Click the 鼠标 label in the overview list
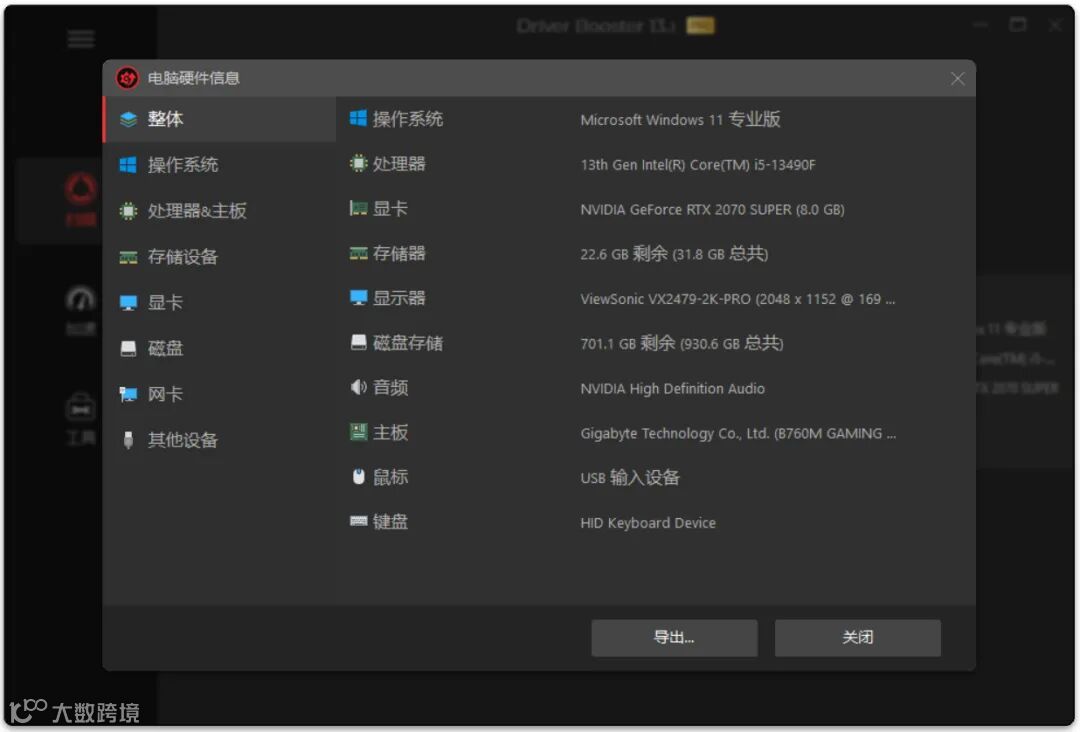1080x732 pixels. coord(390,477)
